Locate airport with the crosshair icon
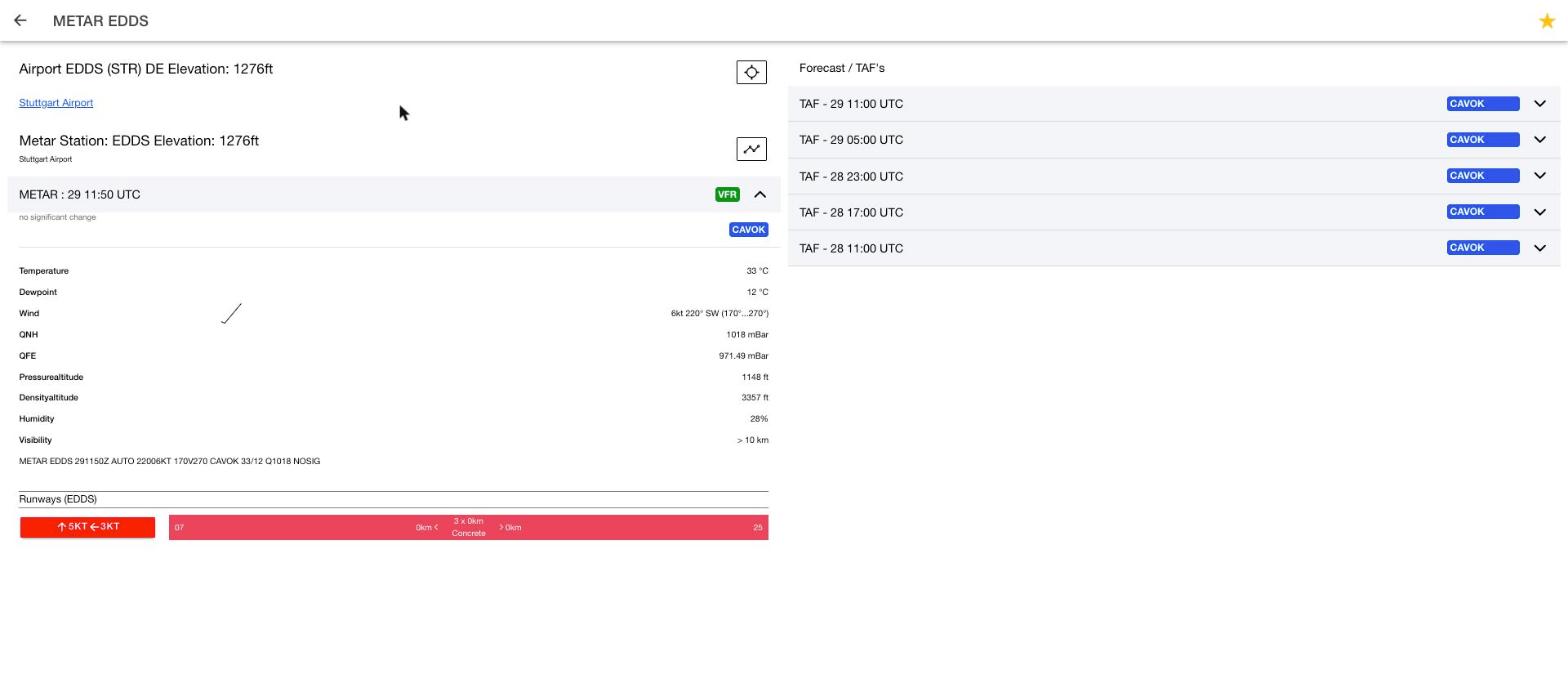Viewport: 1568px width, 688px height. tap(751, 72)
